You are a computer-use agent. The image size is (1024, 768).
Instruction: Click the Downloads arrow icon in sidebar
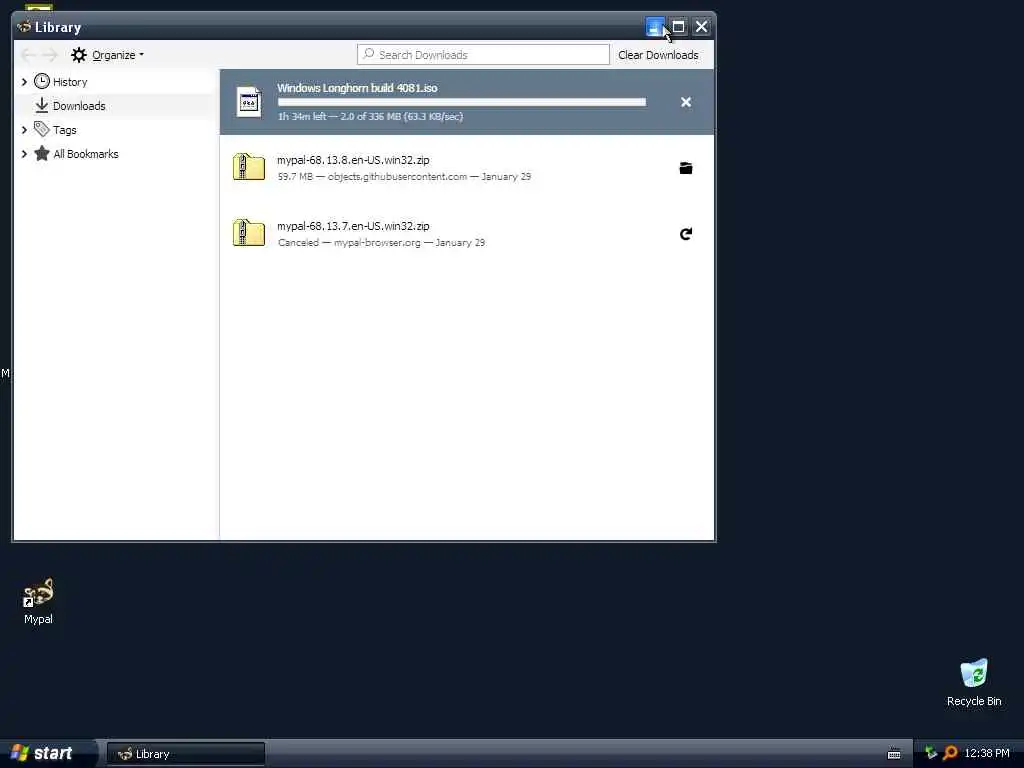click(42, 105)
